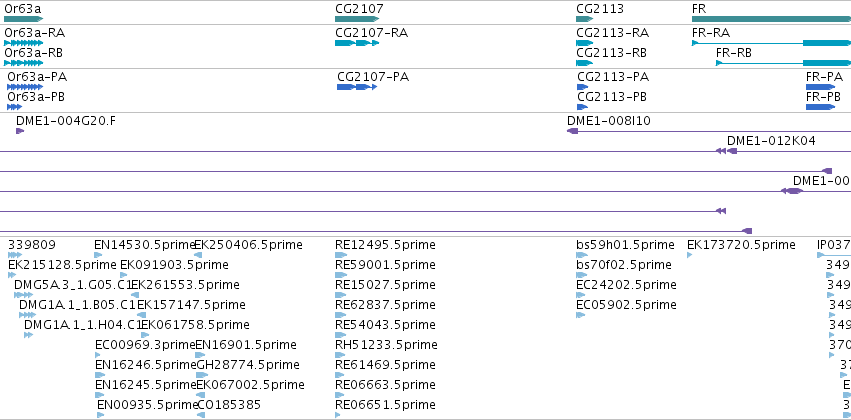Select the CG2107-RA transcript glyph

coord(357,43)
